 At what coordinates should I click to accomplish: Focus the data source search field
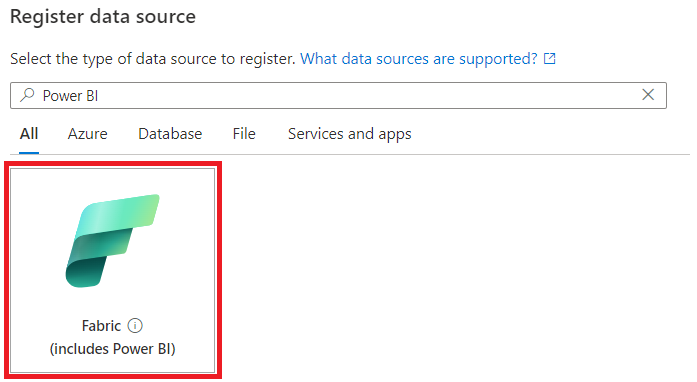(338, 95)
